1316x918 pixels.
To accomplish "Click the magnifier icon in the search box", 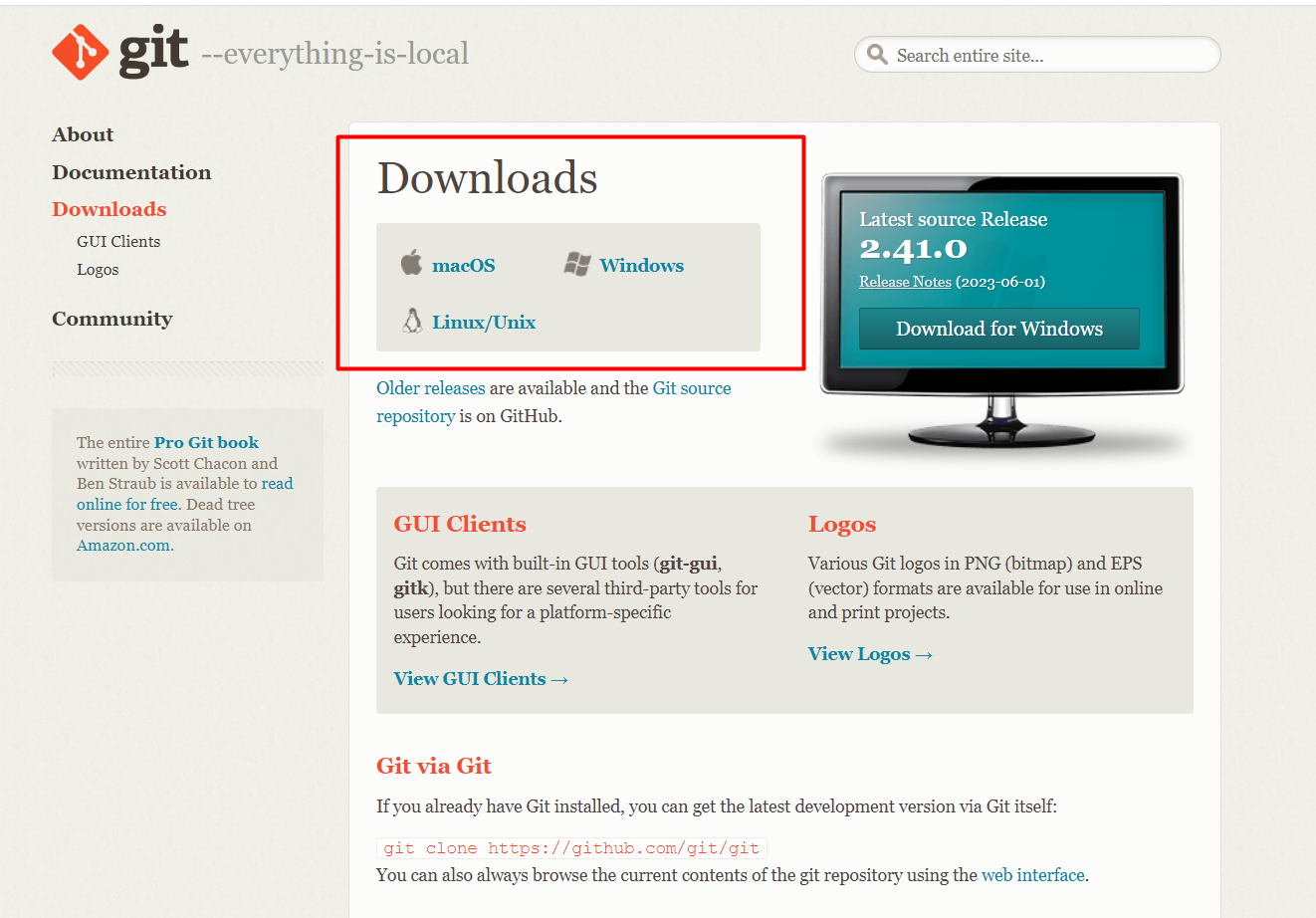I will pyautogui.click(x=877, y=54).
